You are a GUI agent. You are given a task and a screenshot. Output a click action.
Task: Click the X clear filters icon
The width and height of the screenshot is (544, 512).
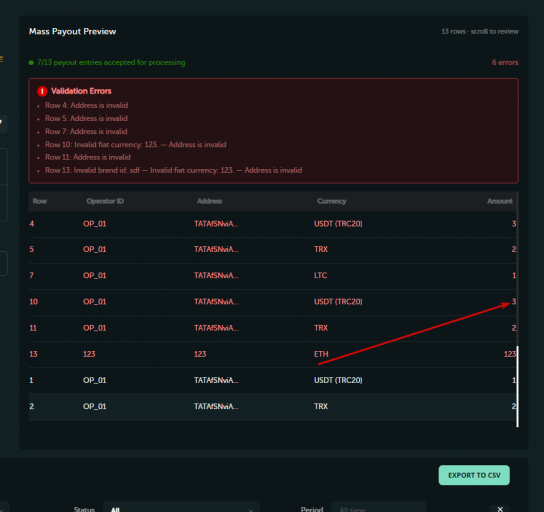500,509
